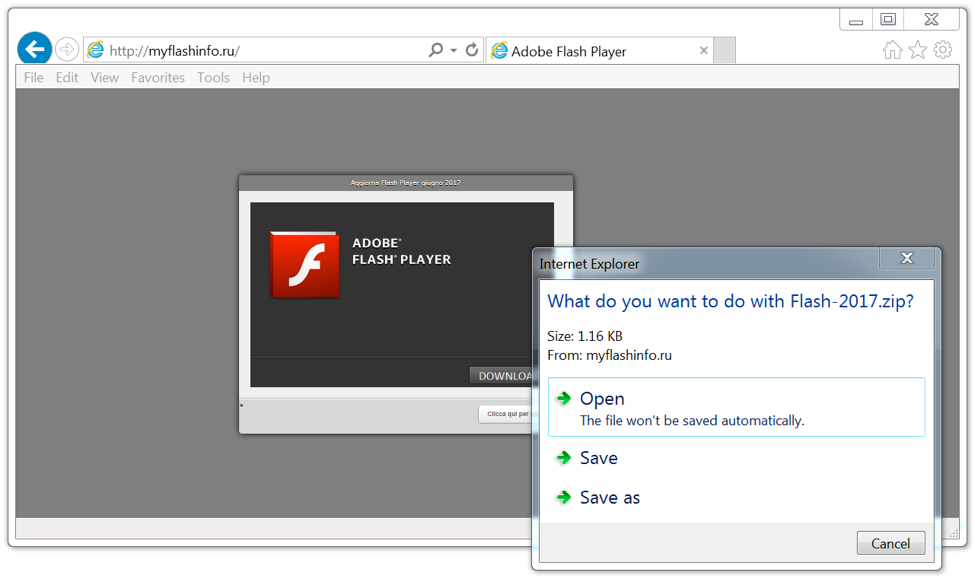
Task: Click the 'Size: 1.16 KB' text
Action: [x=585, y=336]
